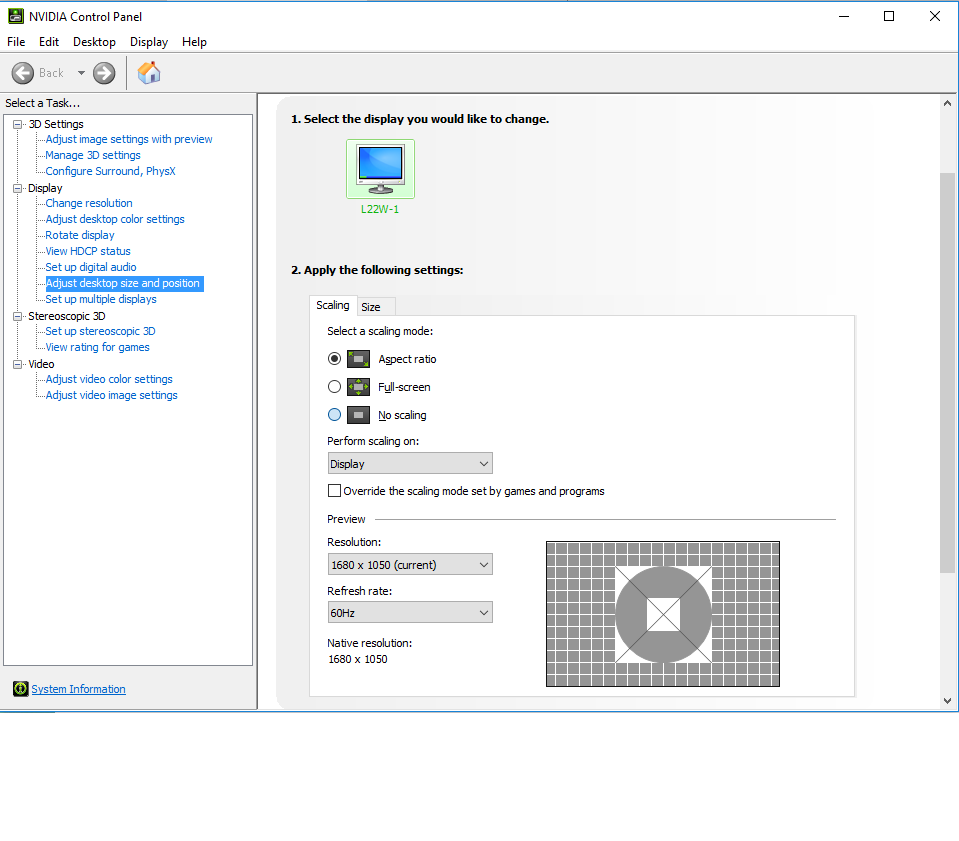Image resolution: width=959 pixels, height=841 pixels.
Task: Open the Refresh rate dropdown
Action: pos(410,612)
